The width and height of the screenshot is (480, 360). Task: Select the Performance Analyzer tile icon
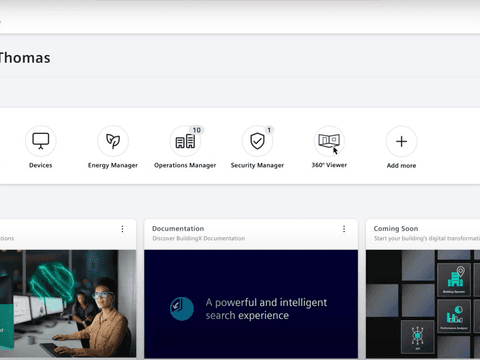point(454,316)
